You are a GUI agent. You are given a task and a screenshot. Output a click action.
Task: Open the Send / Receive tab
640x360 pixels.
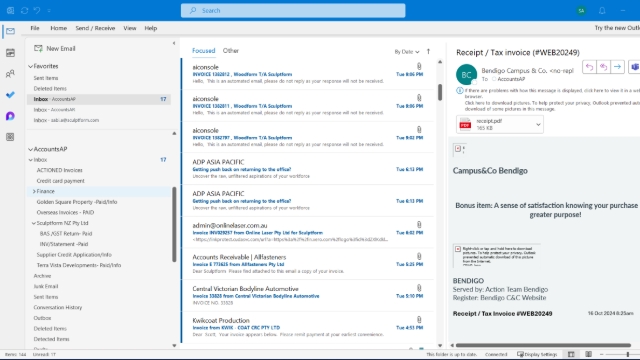95,28
